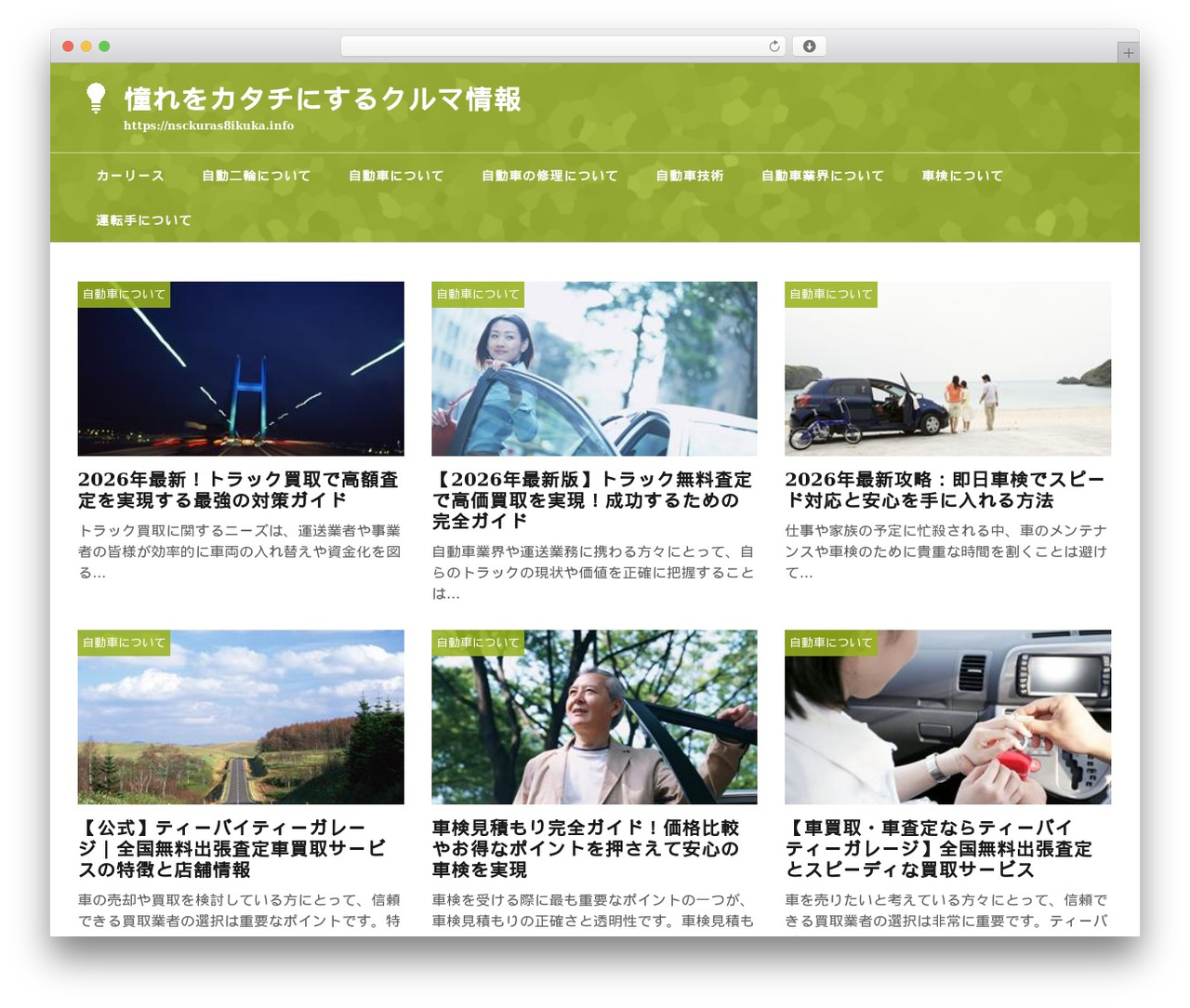Open the 運転手について menu item

tap(144, 220)
